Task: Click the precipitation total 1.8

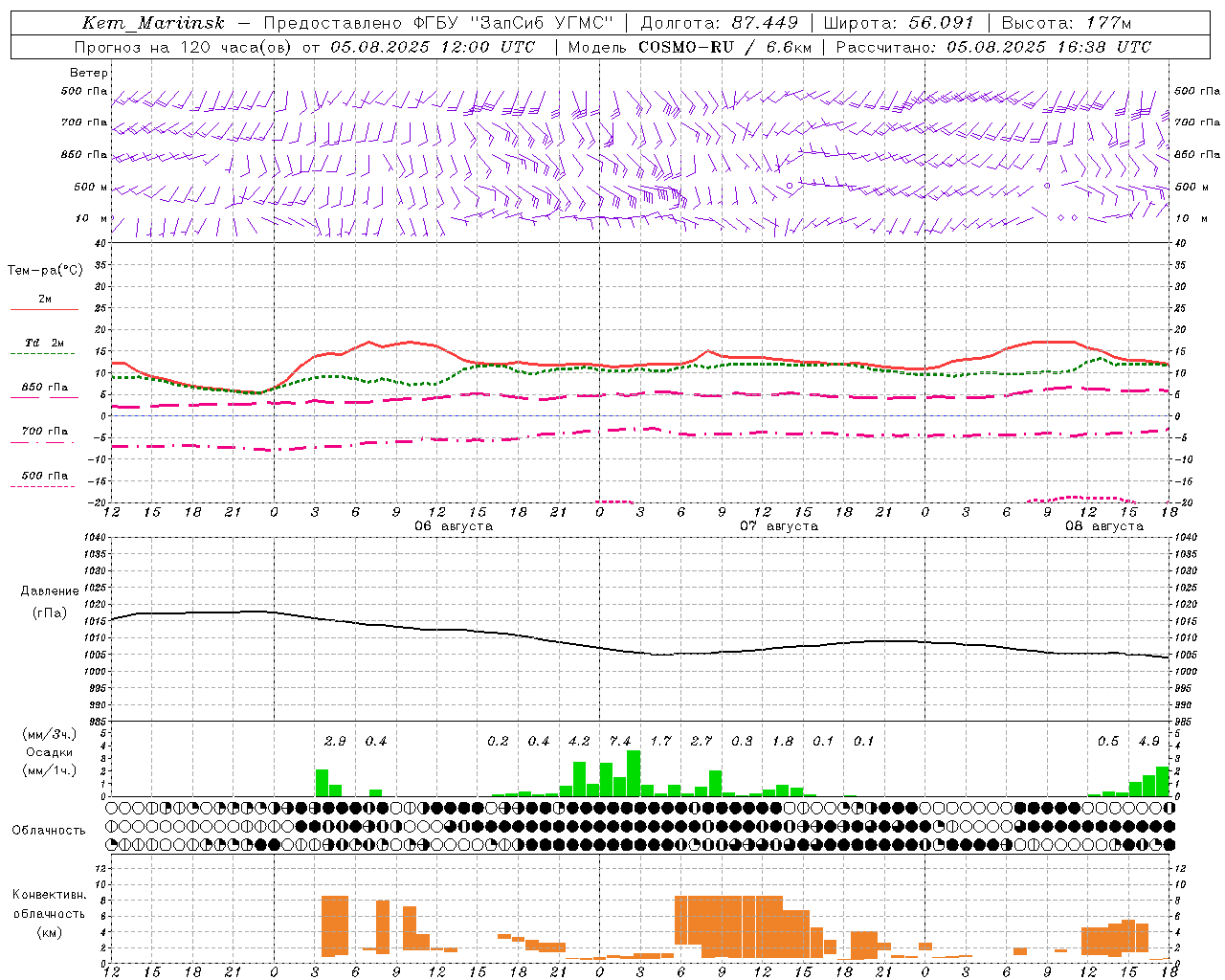Action: pyautogui.click(x=783, y=742)
